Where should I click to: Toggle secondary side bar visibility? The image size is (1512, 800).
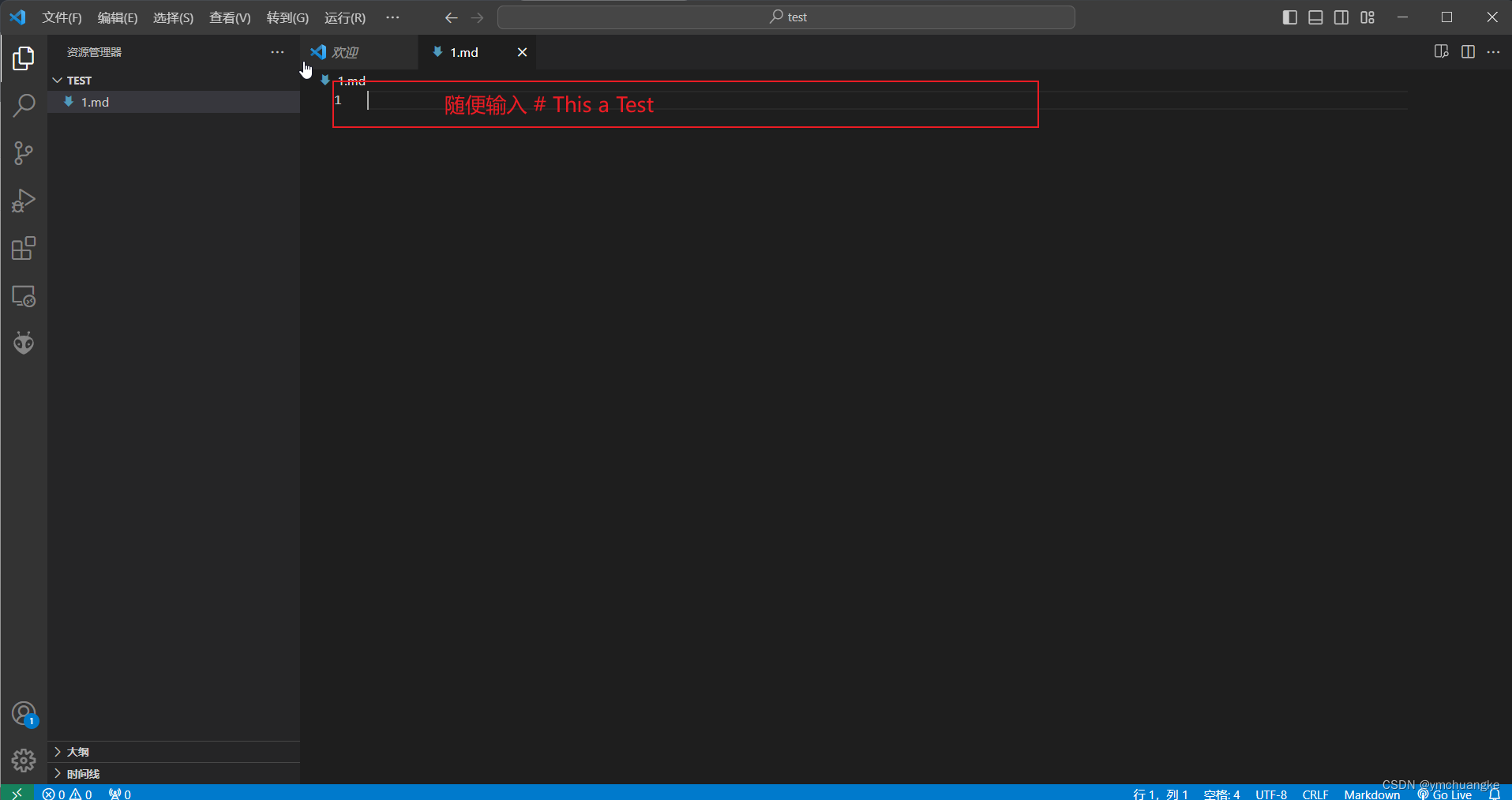click(x=1341, y=17)
